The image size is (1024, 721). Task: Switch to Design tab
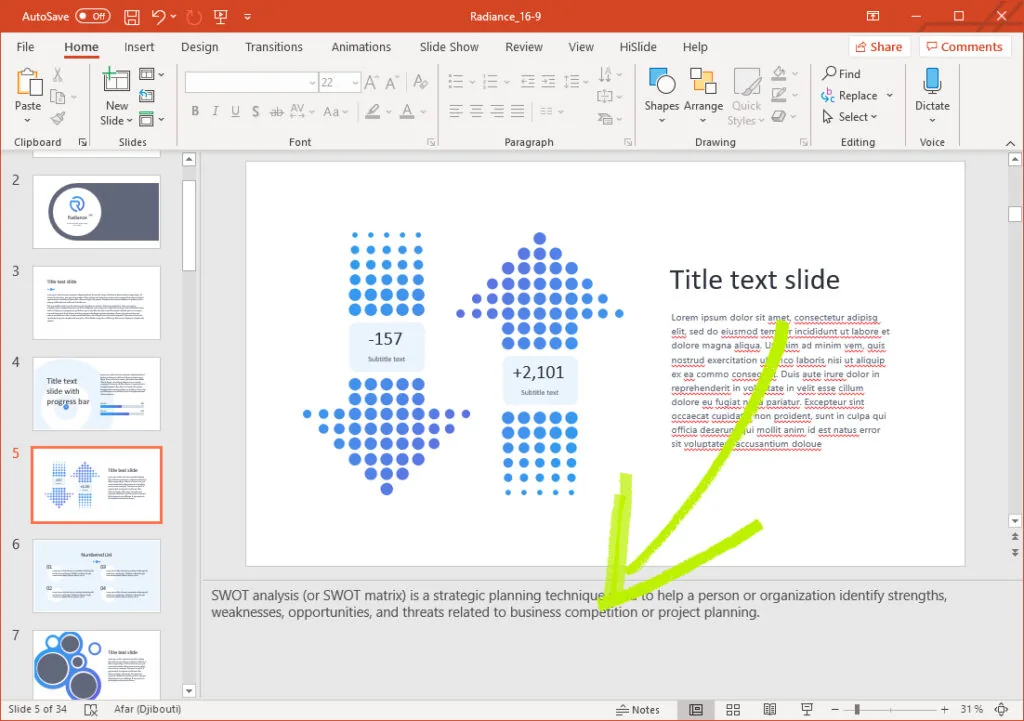point(200,47)
